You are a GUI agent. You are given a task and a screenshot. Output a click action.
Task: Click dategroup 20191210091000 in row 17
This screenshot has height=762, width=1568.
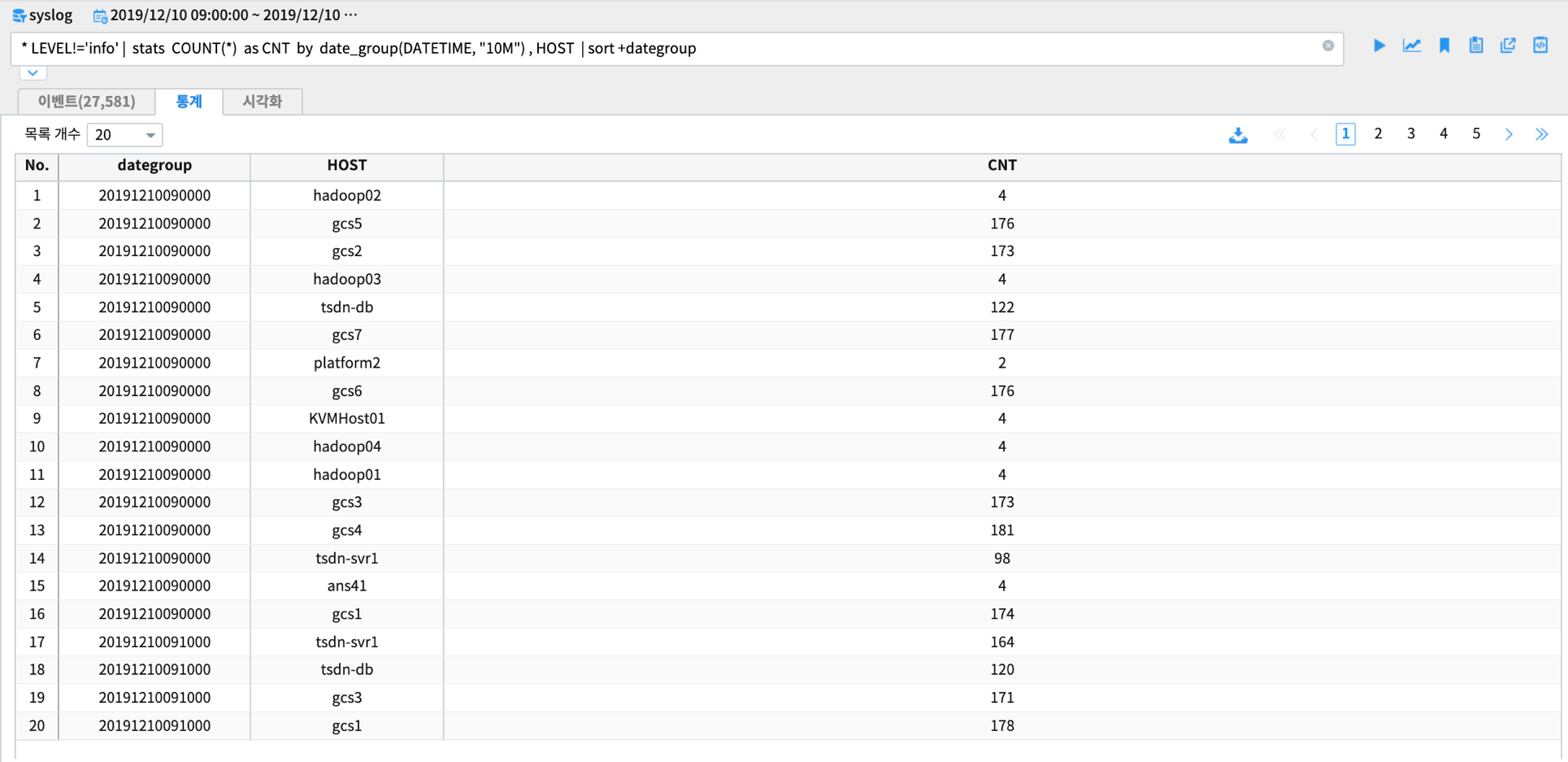point(154,642)
